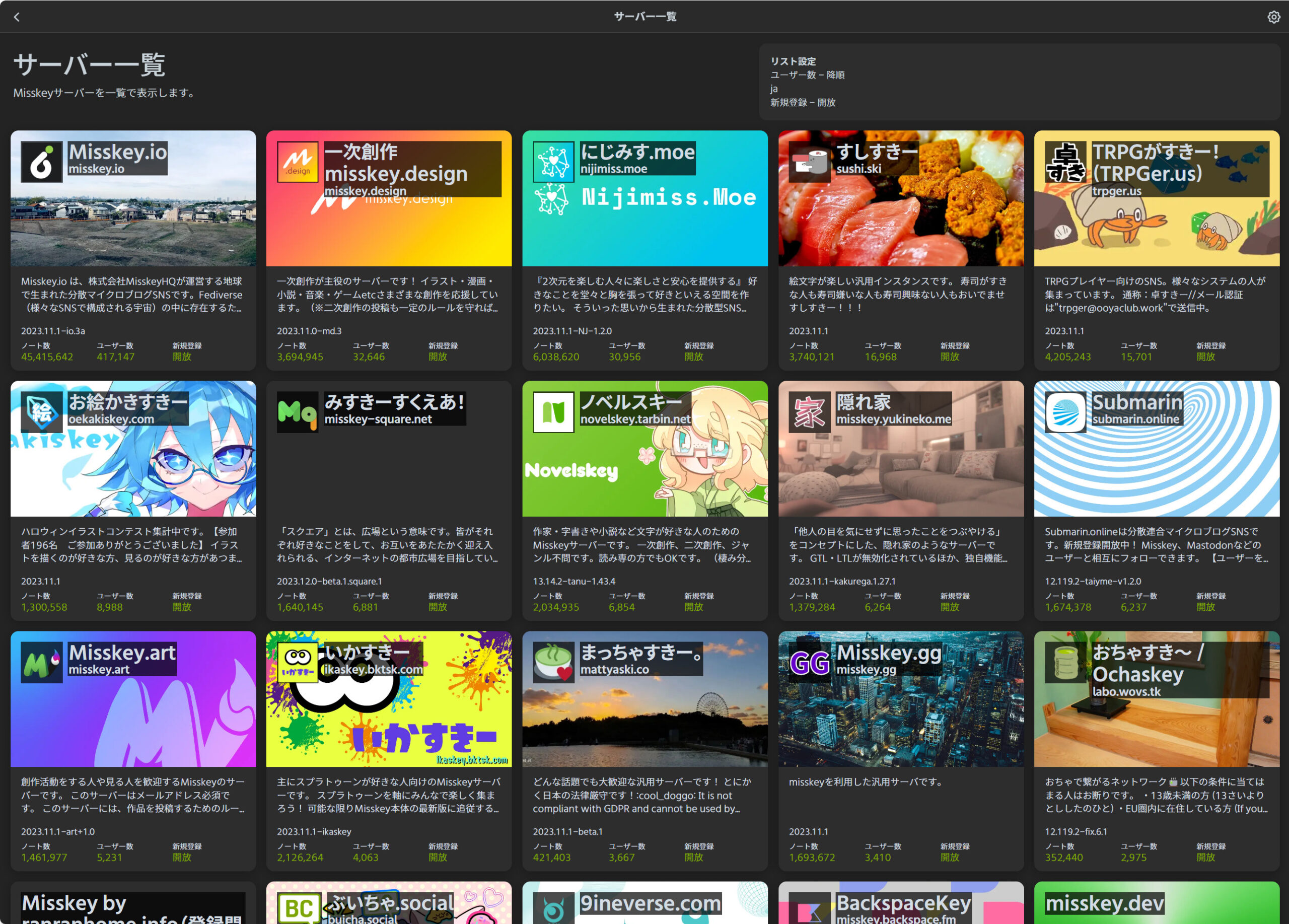This screenshot has height=924, width=1289.
Task: Click version text 13.14.2-tanu-1.43.4
Action: pos(574,581)
